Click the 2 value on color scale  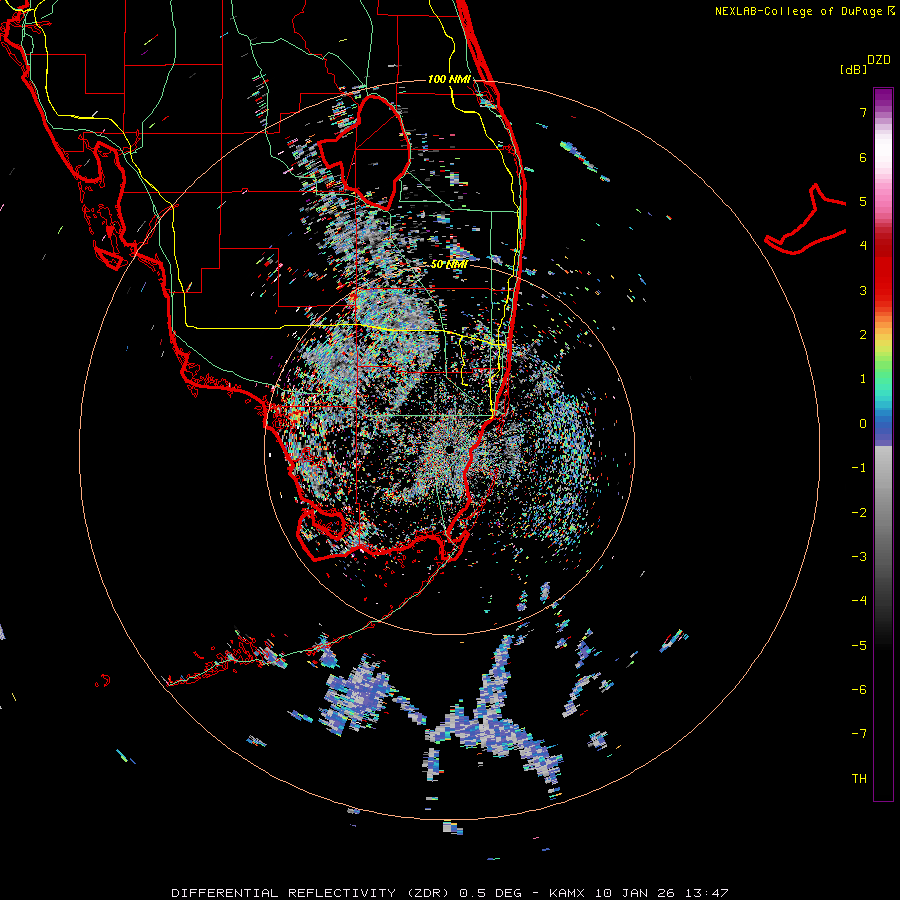pos(863,335)
